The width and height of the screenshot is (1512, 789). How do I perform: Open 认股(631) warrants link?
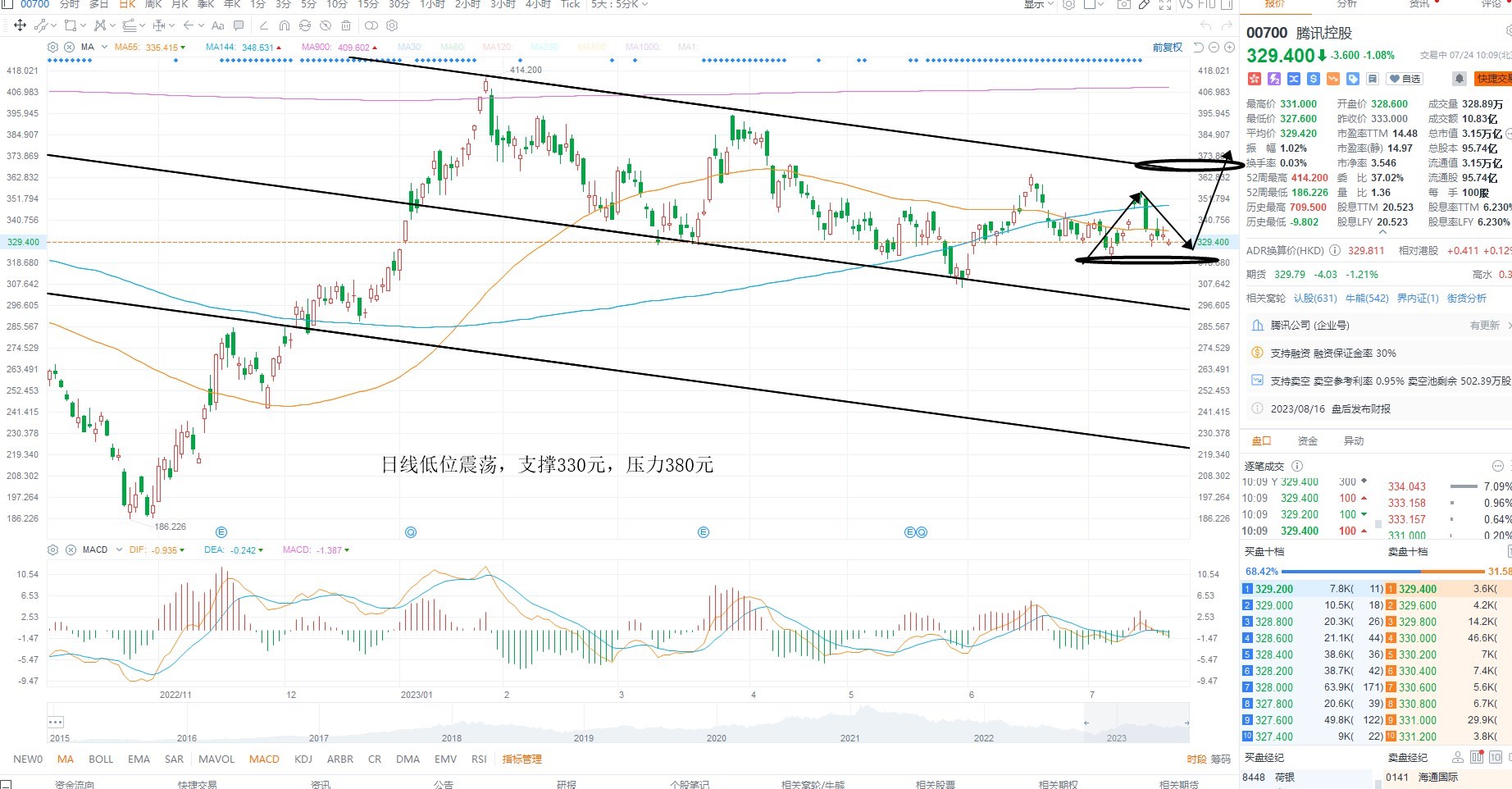point(1315,299)
